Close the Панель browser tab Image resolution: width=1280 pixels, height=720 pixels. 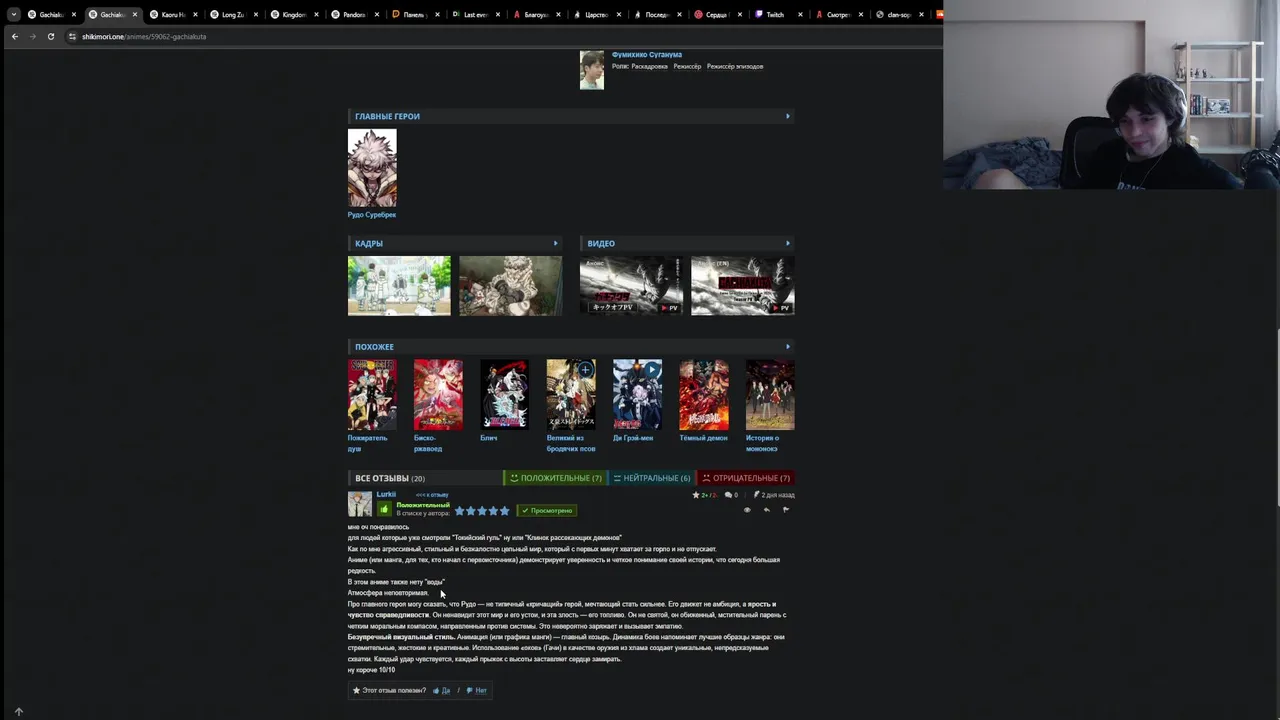tap(437, 15)
